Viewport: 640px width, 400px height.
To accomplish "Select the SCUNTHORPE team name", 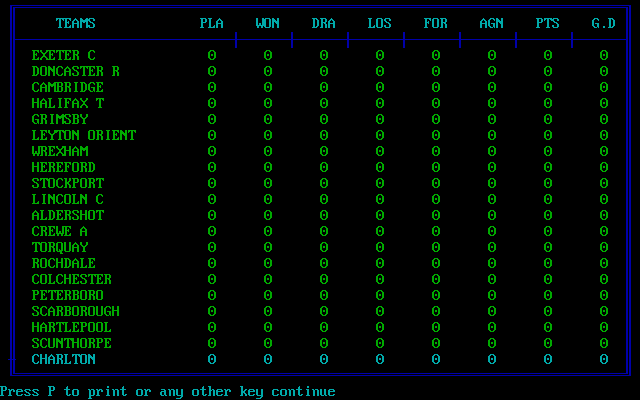I will (x=71, y=343).
